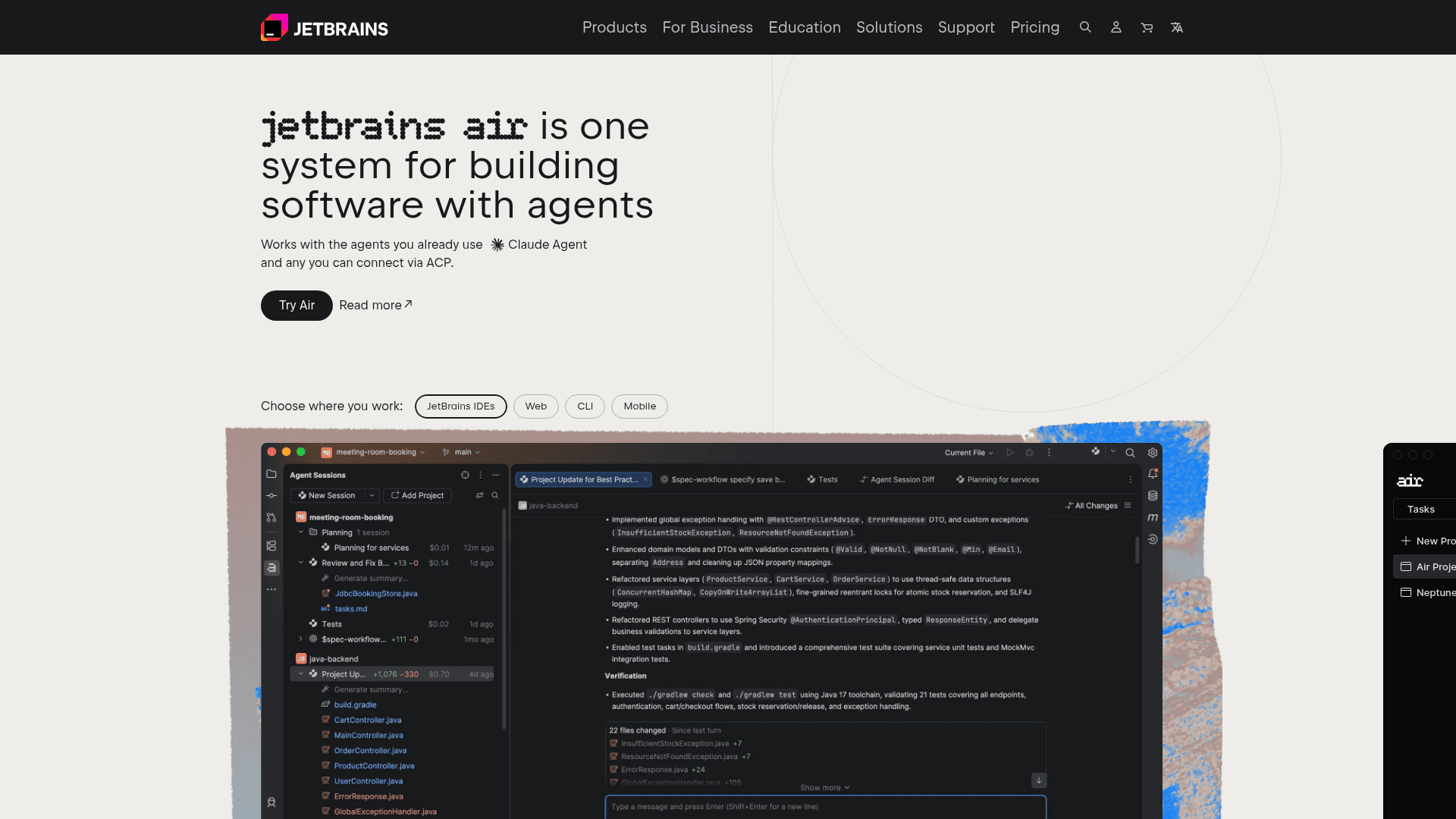
Task: Open the Current File run configuration dropdown
Action: [x=969, y=453]
